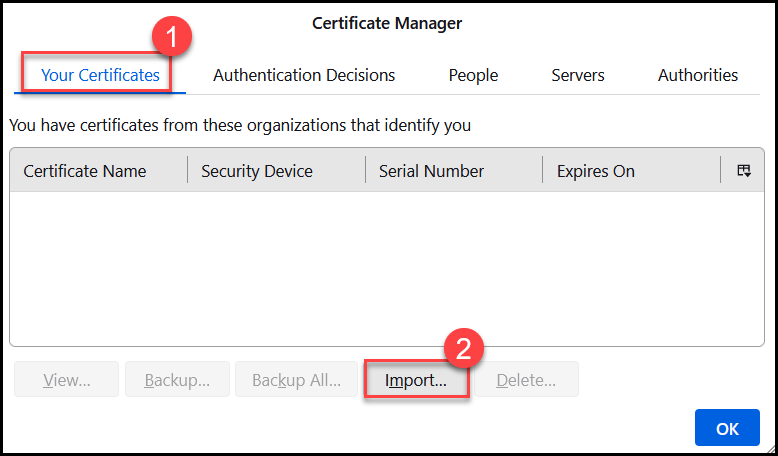Open the column picker icon in table header

[744, 171]
